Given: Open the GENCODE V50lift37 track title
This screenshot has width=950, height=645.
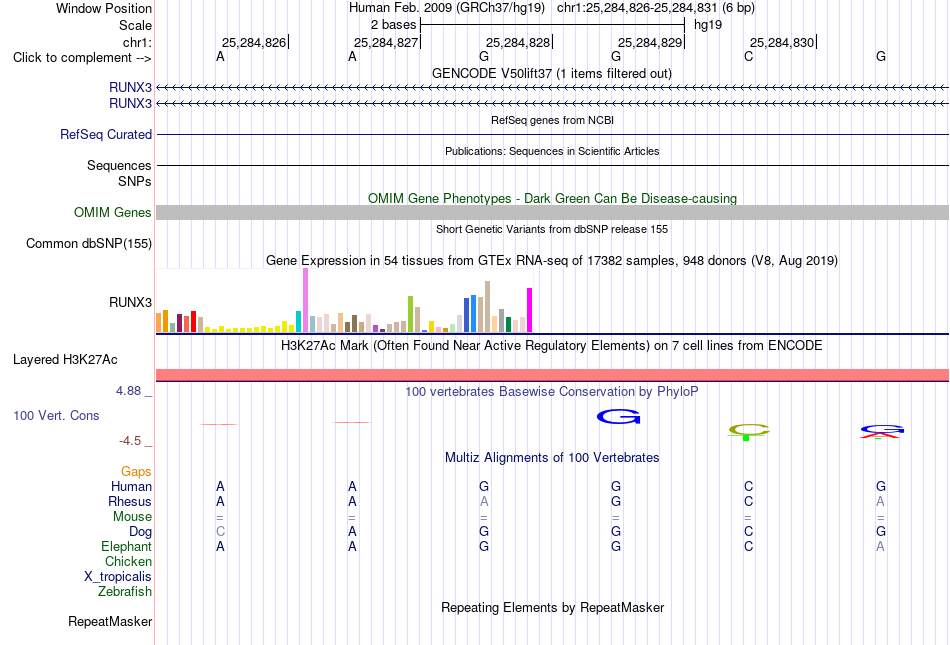Looking at the screenshot, I should coord(551,73).
